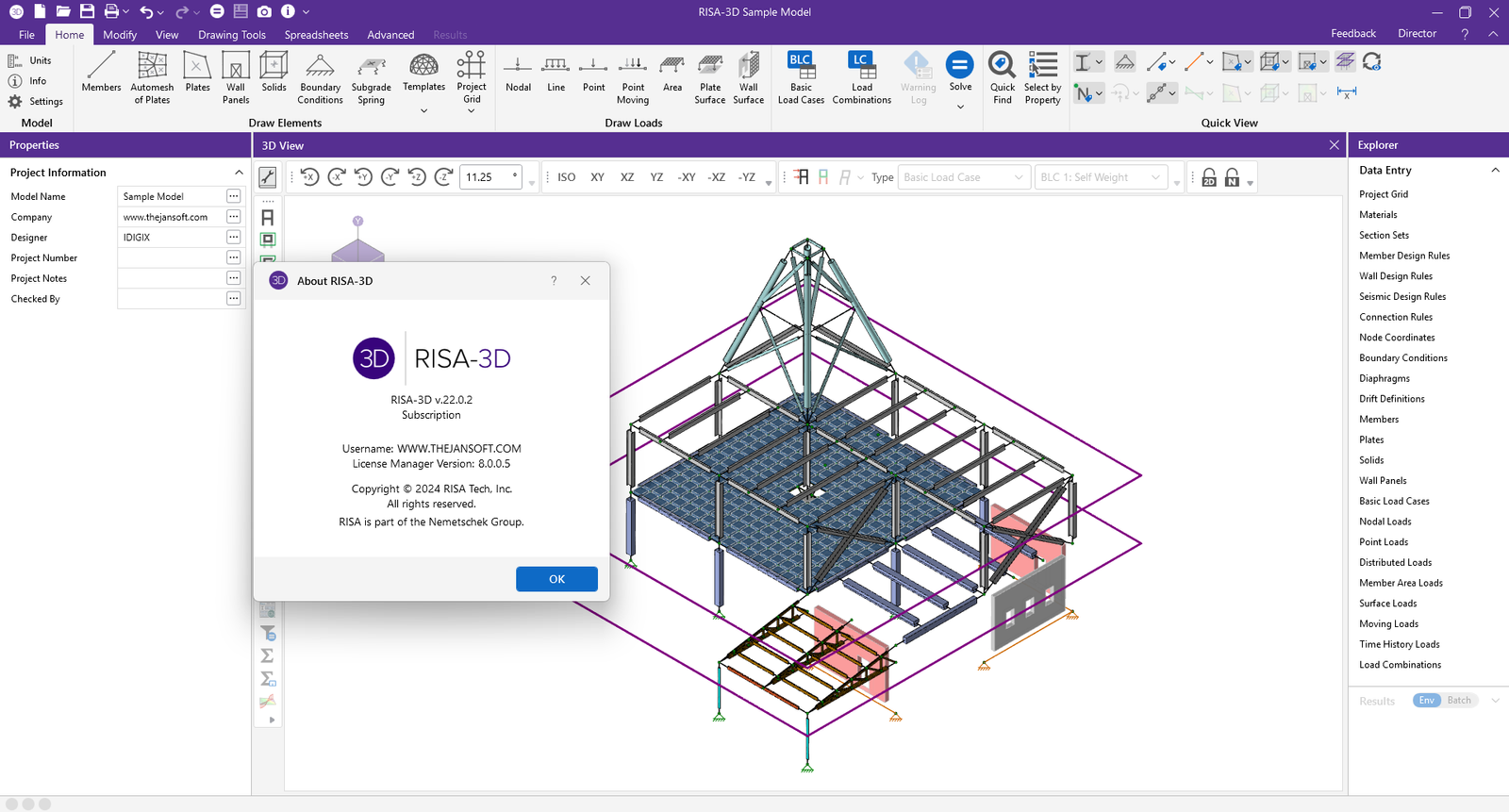This screenshot has width=1509, height=812.
Task: Toggle node labels N in Quick View
Action: 1084,92
